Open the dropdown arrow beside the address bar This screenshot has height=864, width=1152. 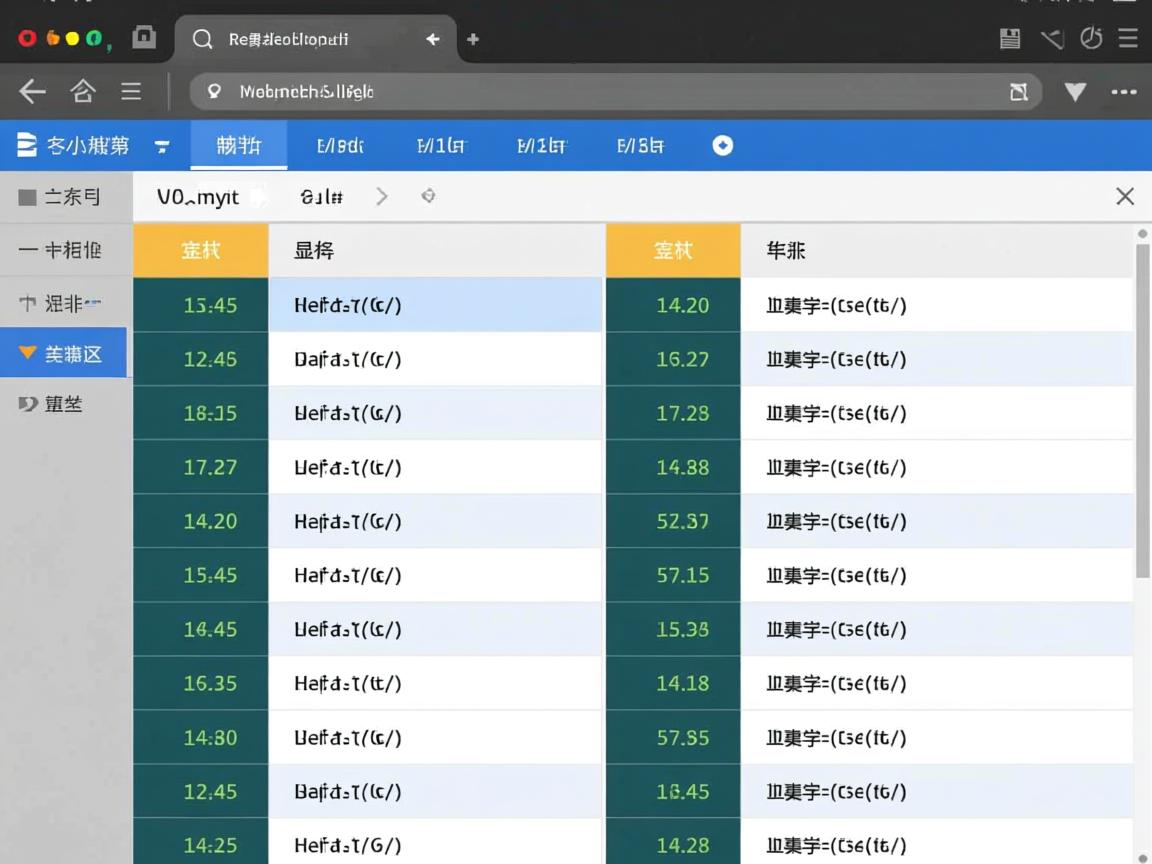(1075, 91)
